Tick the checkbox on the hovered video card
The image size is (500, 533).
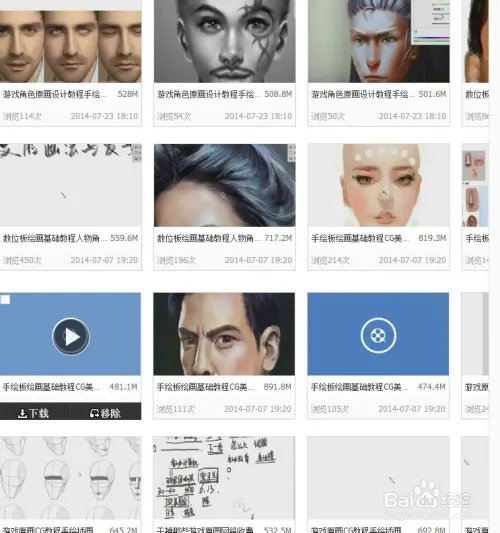tap(5, 299)
